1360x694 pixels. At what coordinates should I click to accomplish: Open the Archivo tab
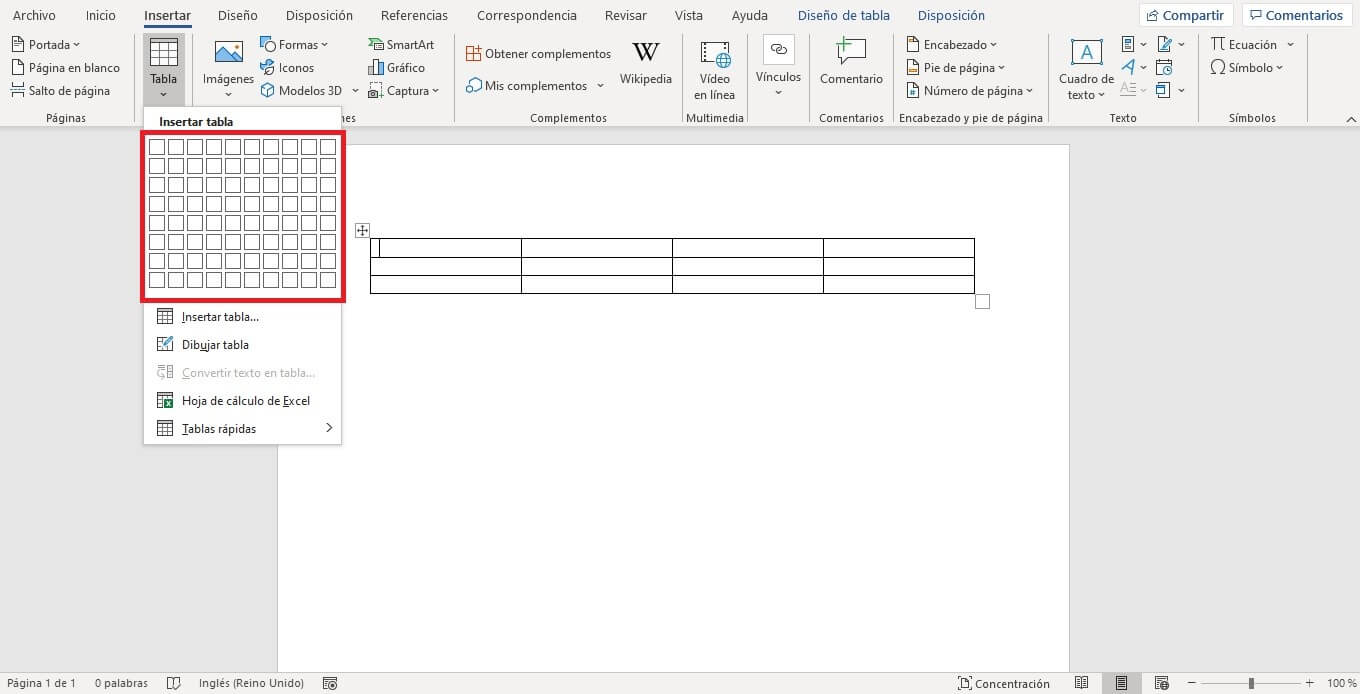pos(34,15)
